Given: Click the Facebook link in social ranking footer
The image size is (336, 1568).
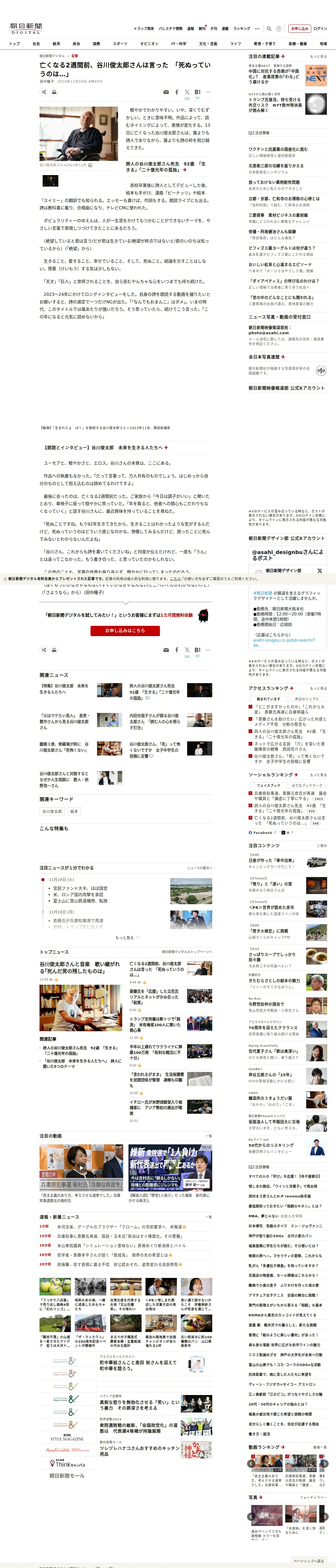Looking at the screenshot, I should (x=262, y=833).
